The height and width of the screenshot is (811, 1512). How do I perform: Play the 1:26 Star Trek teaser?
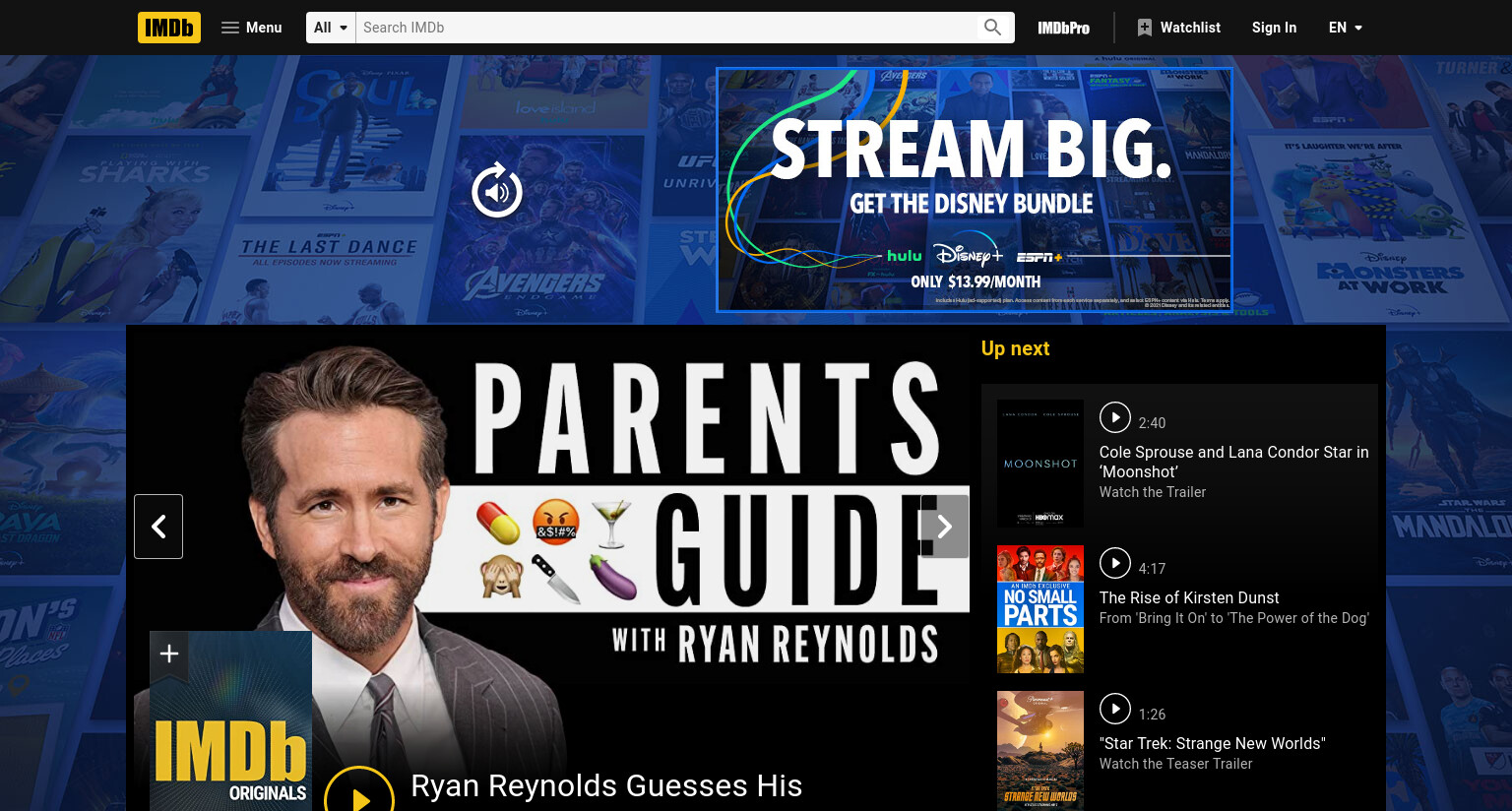point(1115,709)
